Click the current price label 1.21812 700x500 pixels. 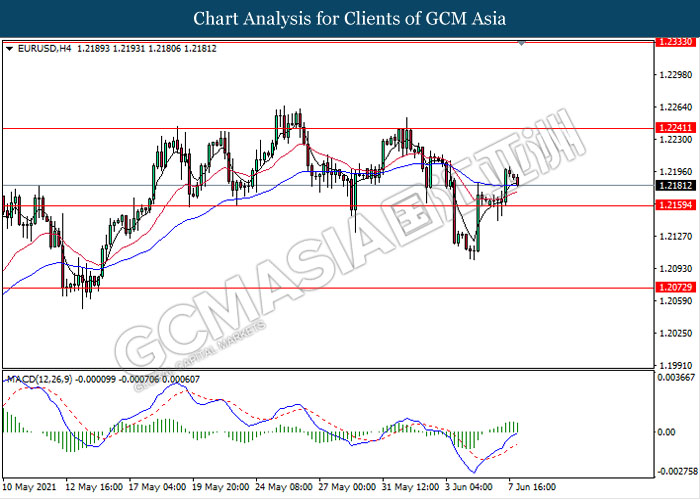(675, 185)
